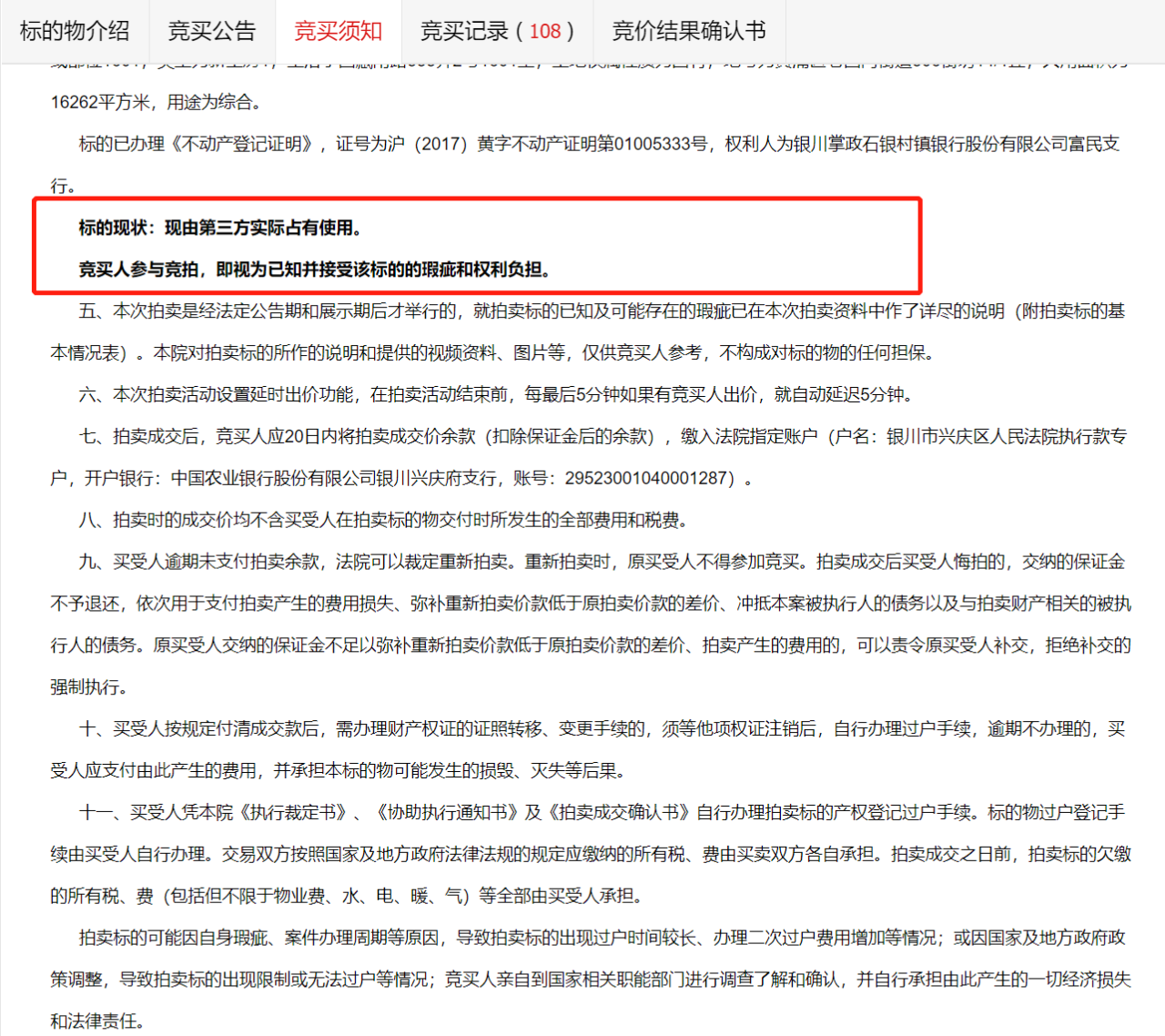Click the 16262平方米 area text
Screen dimensions: 1165x1036
[101, 102]
